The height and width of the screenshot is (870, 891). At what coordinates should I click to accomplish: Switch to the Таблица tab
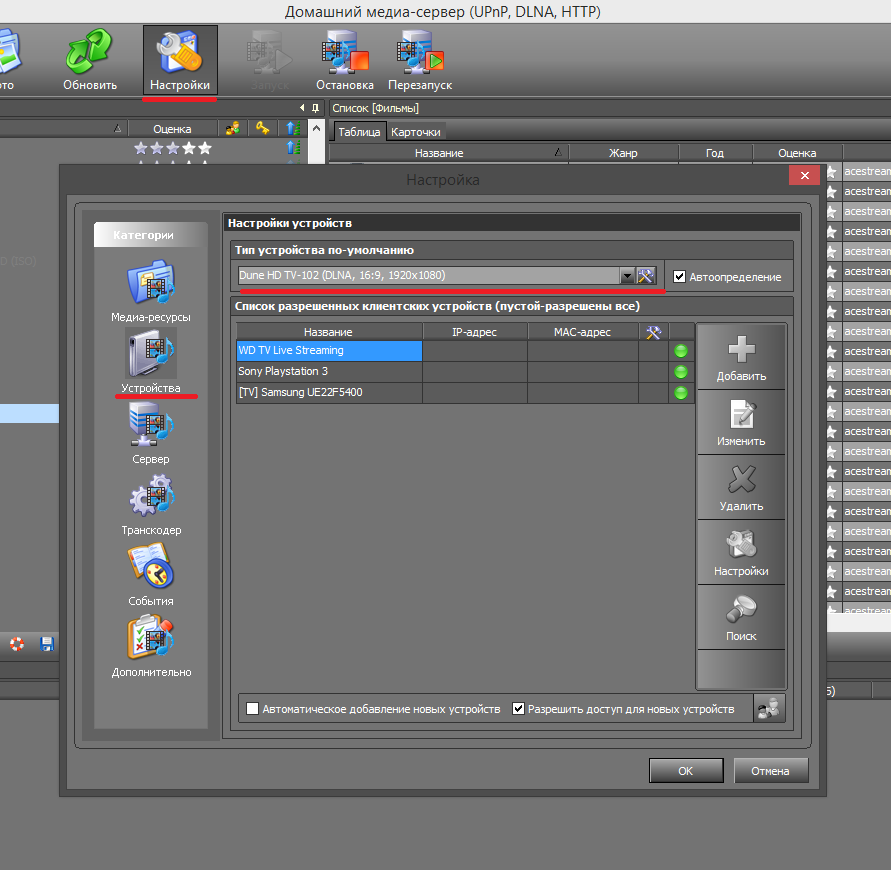point(358,132)
